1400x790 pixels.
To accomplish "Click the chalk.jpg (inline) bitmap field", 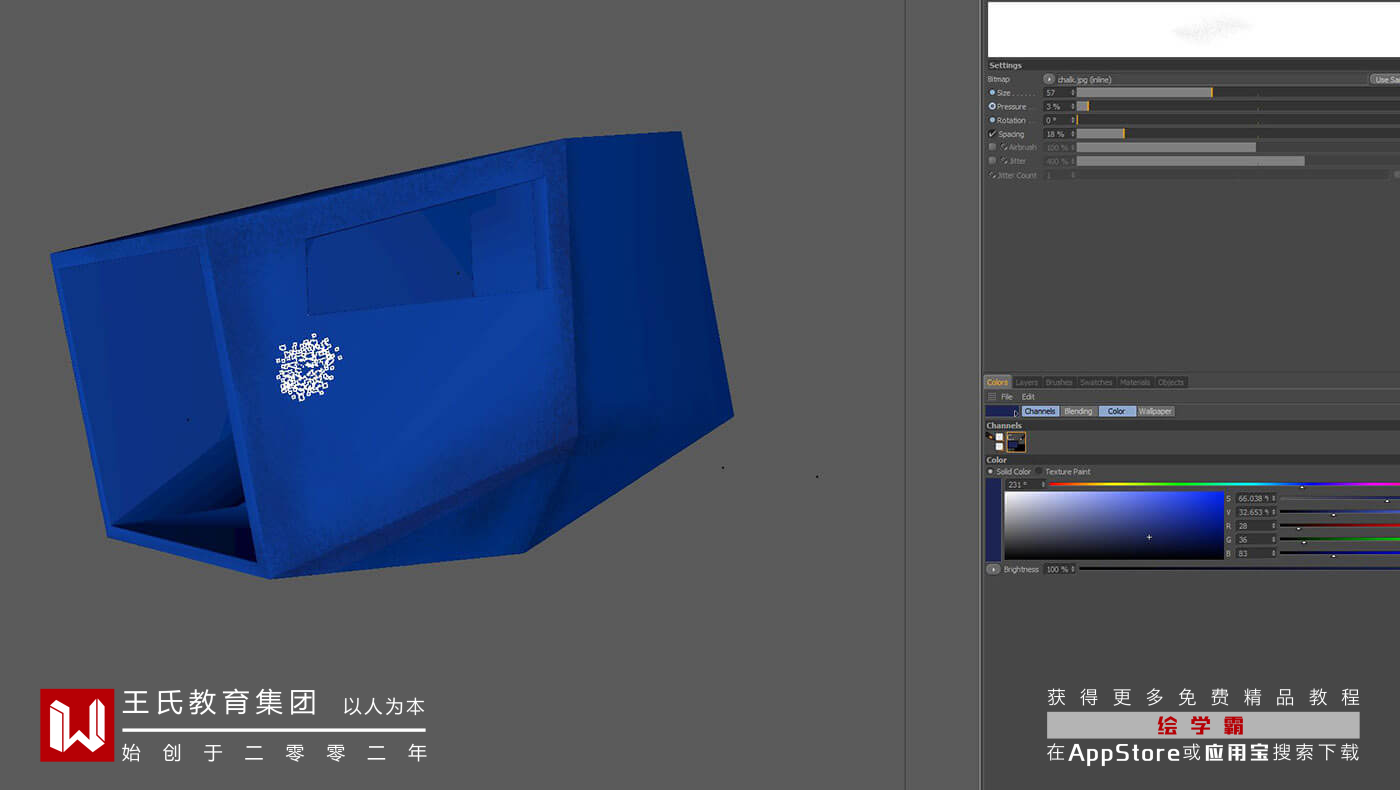I will click(1212, 79).
